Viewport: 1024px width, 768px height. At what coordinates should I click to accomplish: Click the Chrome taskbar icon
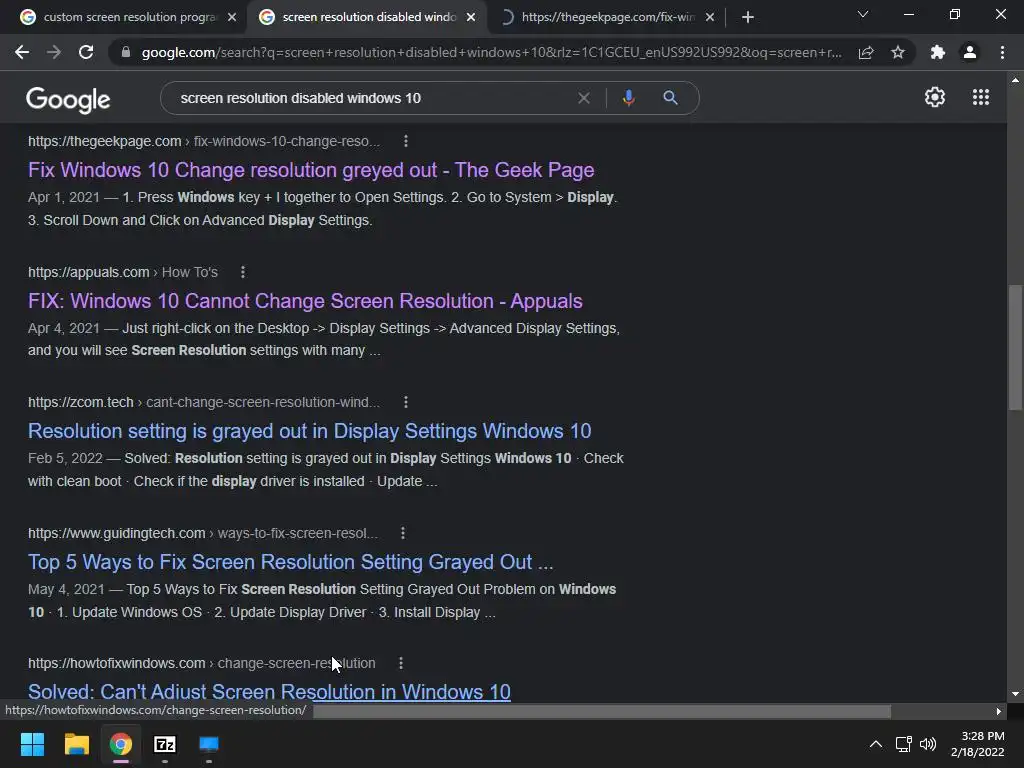[x=121, y=744]
